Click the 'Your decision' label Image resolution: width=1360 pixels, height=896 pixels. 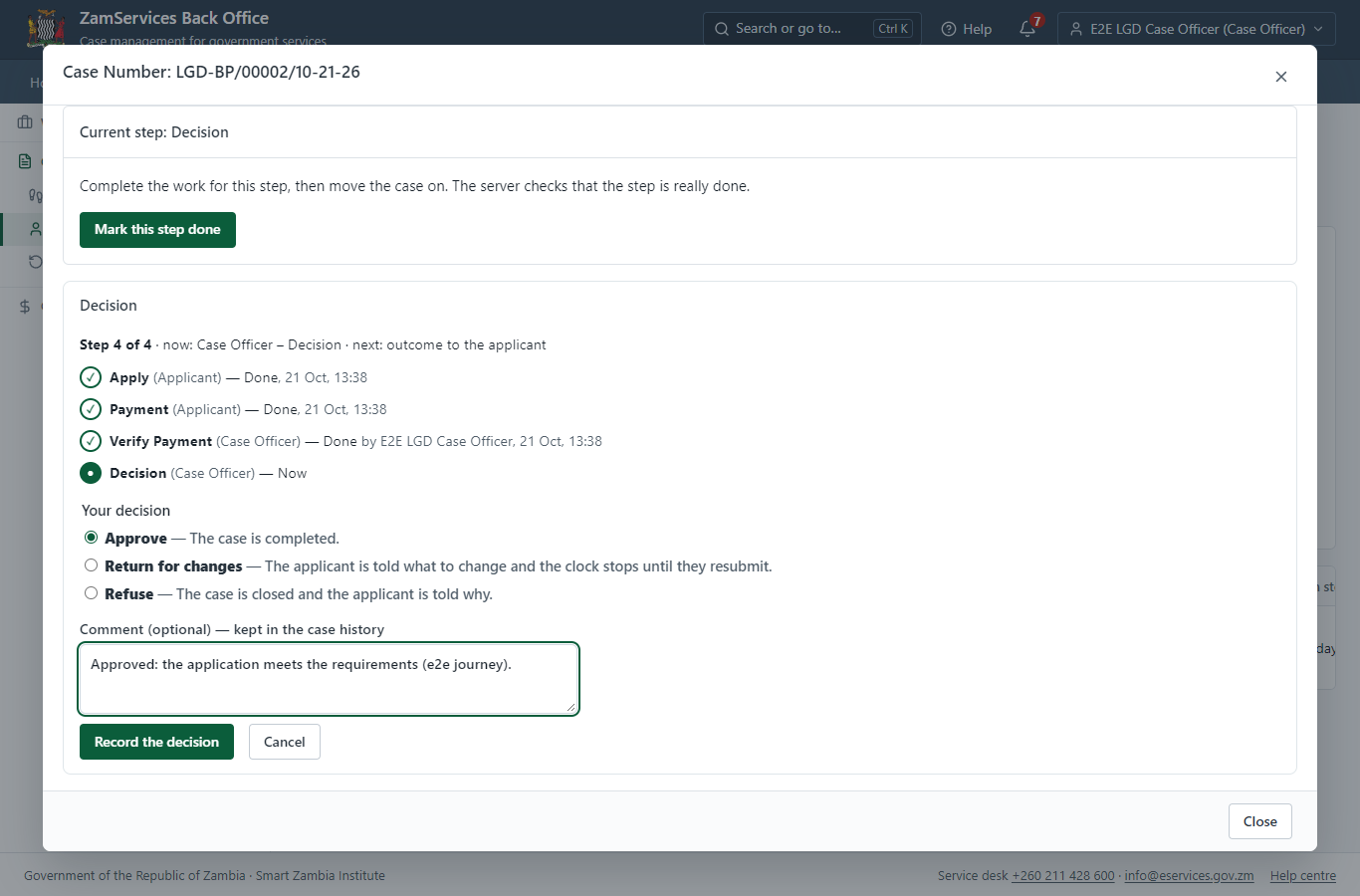pyautogui.click(x=125, y=511)
